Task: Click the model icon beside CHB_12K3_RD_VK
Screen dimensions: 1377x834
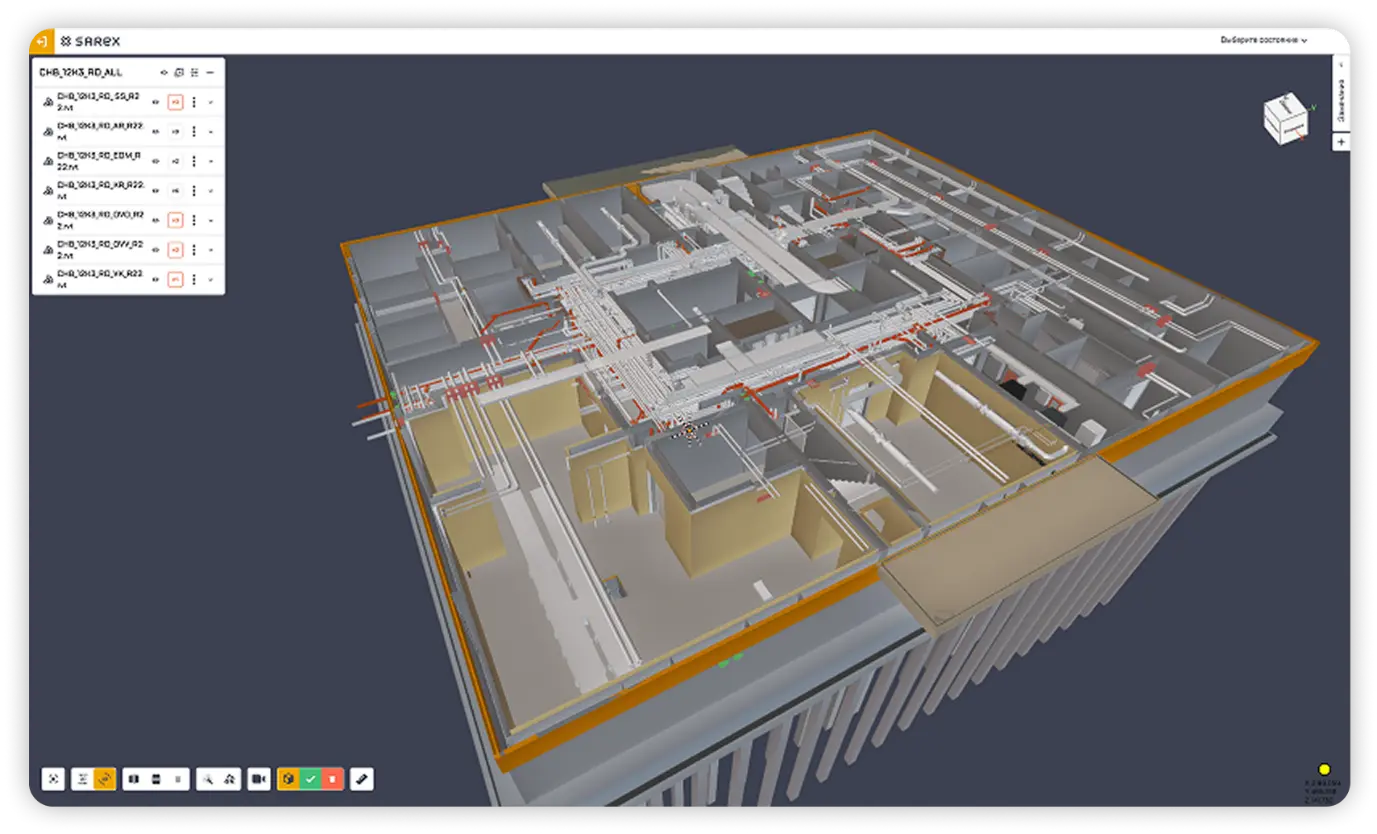Action: tap(47, 279)
